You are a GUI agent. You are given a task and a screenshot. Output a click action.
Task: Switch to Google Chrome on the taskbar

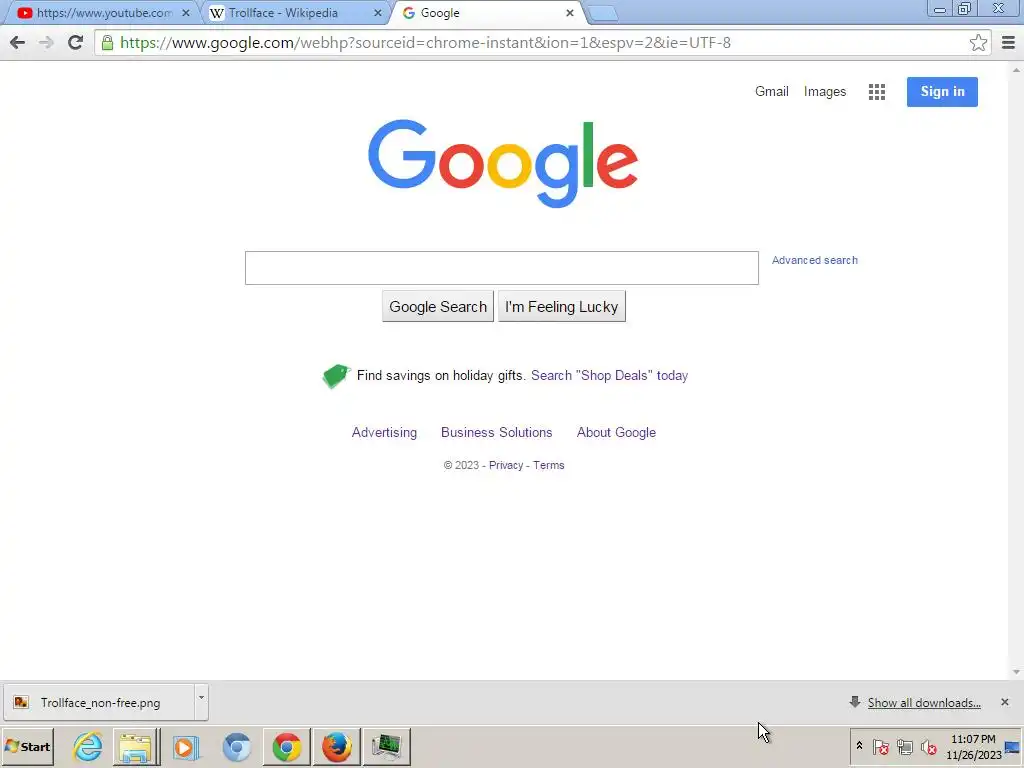pyautogui.click(x=287, y=746)
